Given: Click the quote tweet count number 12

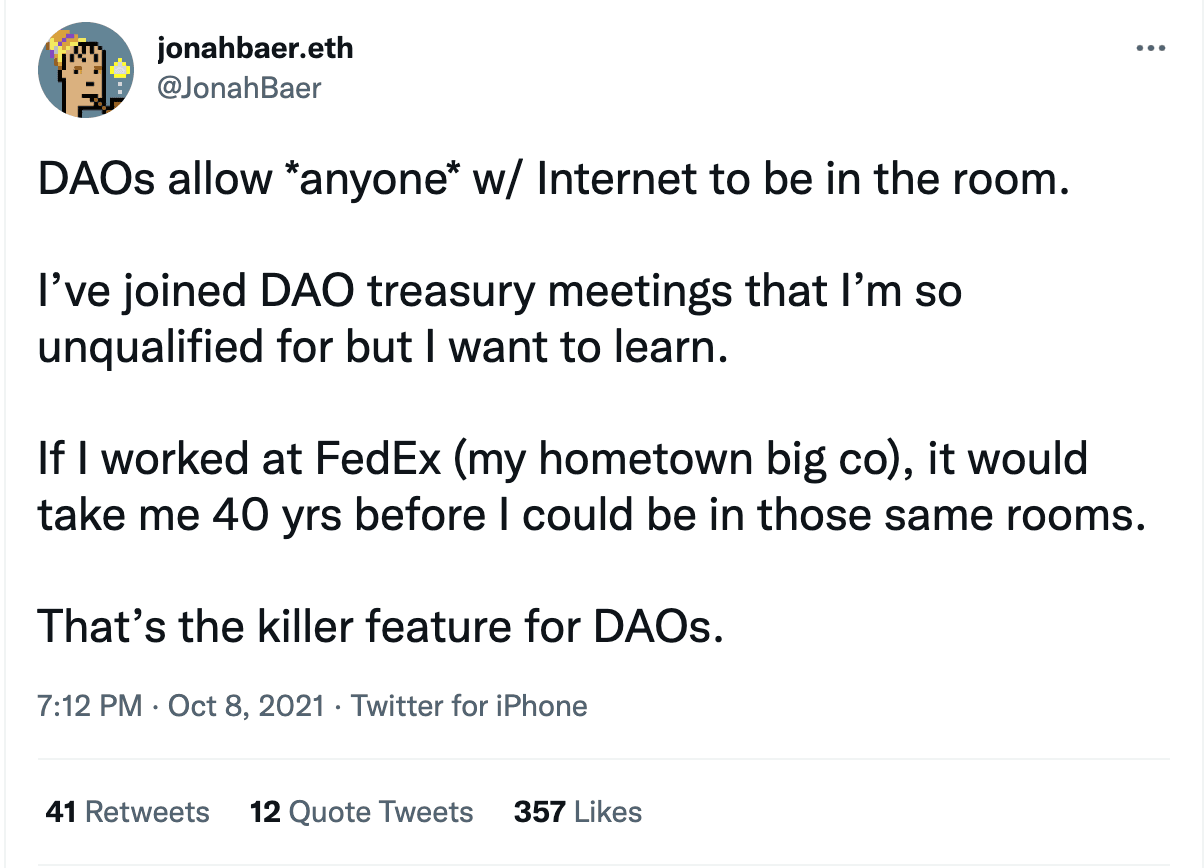Looking at the screenshot, I should (x=264, y=811).
